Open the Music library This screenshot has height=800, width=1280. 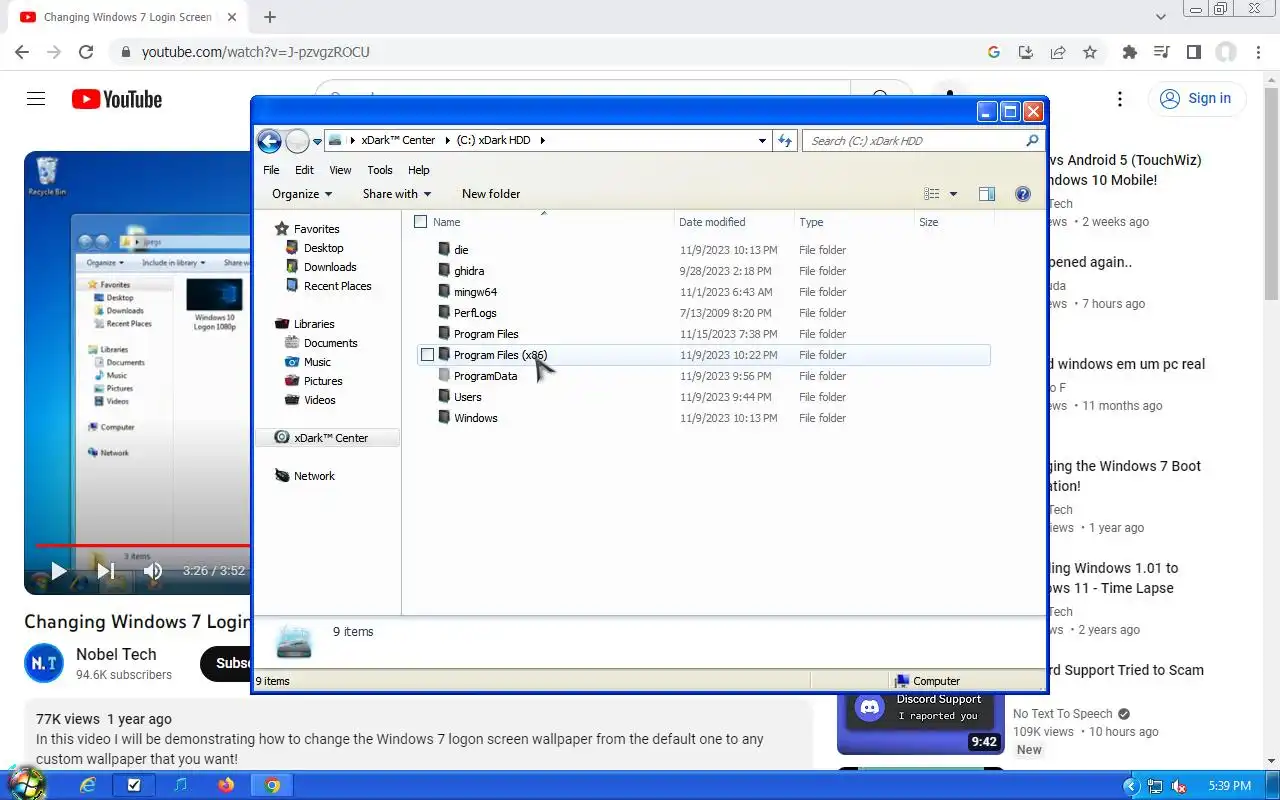(x=317, y=362)
